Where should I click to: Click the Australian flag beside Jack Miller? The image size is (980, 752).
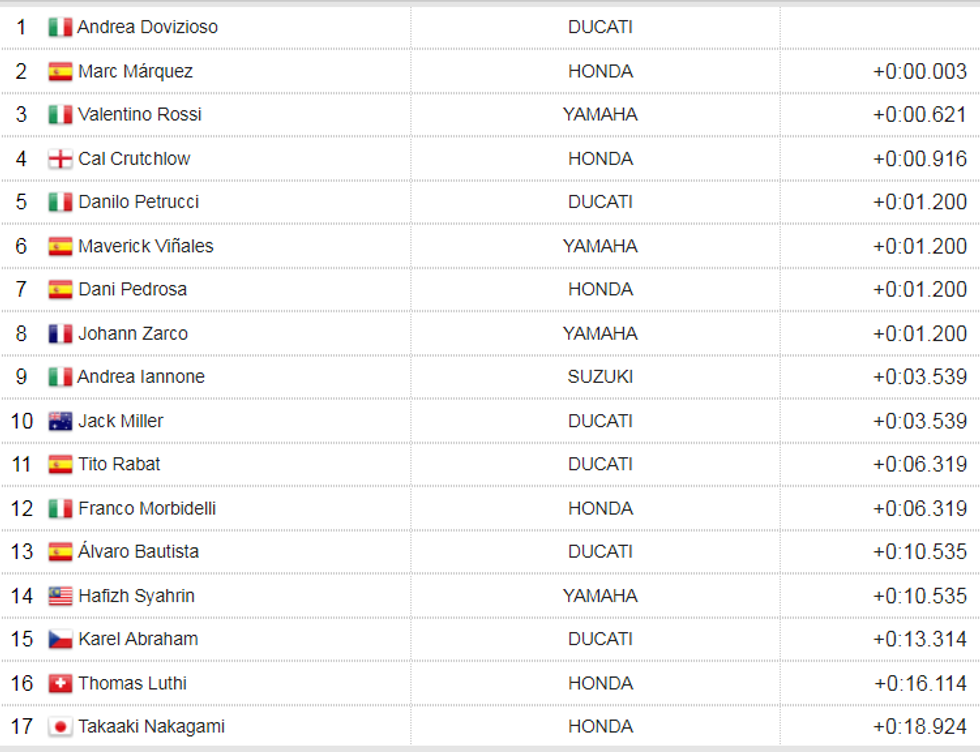[x=60, y=421]
